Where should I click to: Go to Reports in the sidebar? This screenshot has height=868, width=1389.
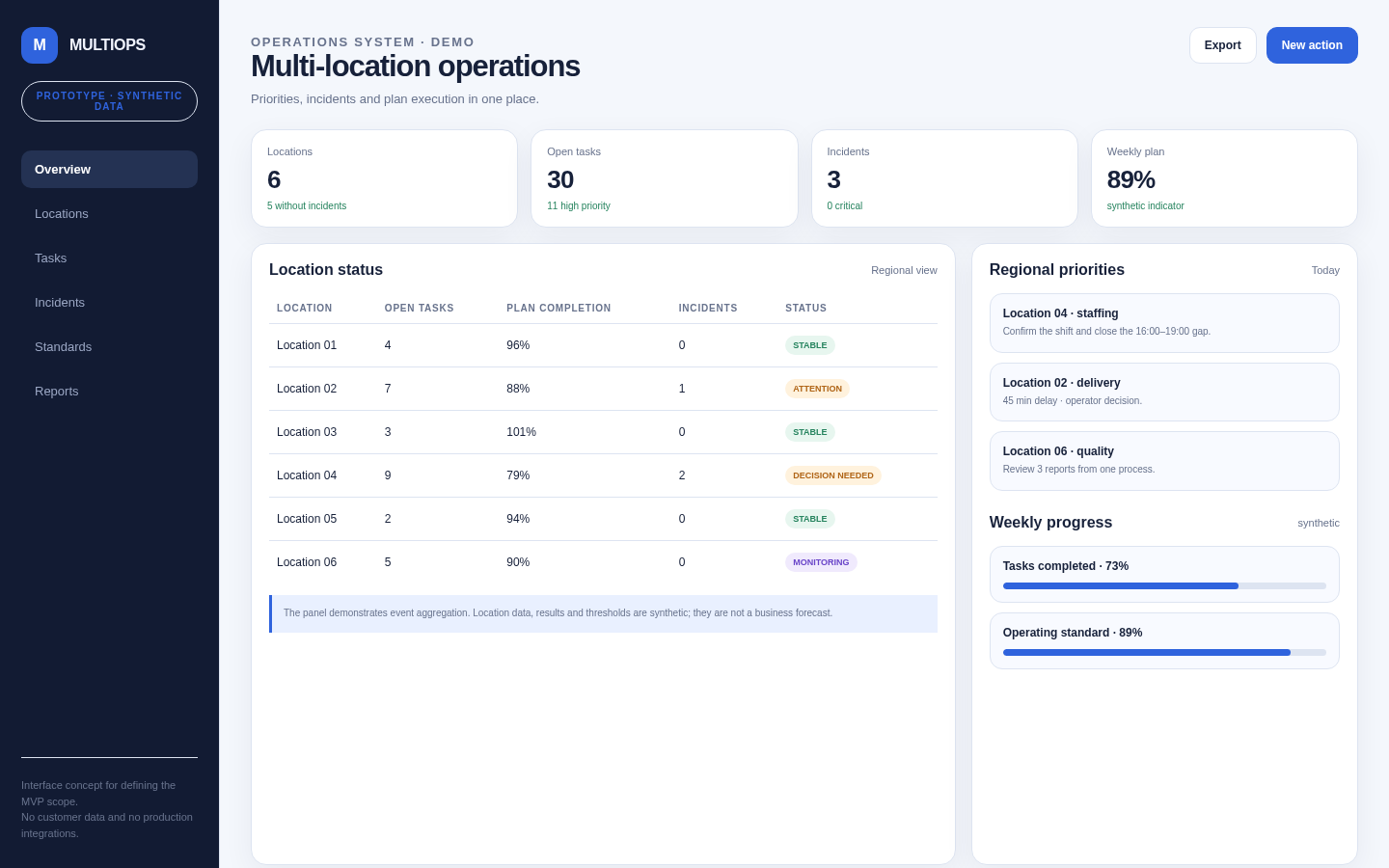coord(109,391)
